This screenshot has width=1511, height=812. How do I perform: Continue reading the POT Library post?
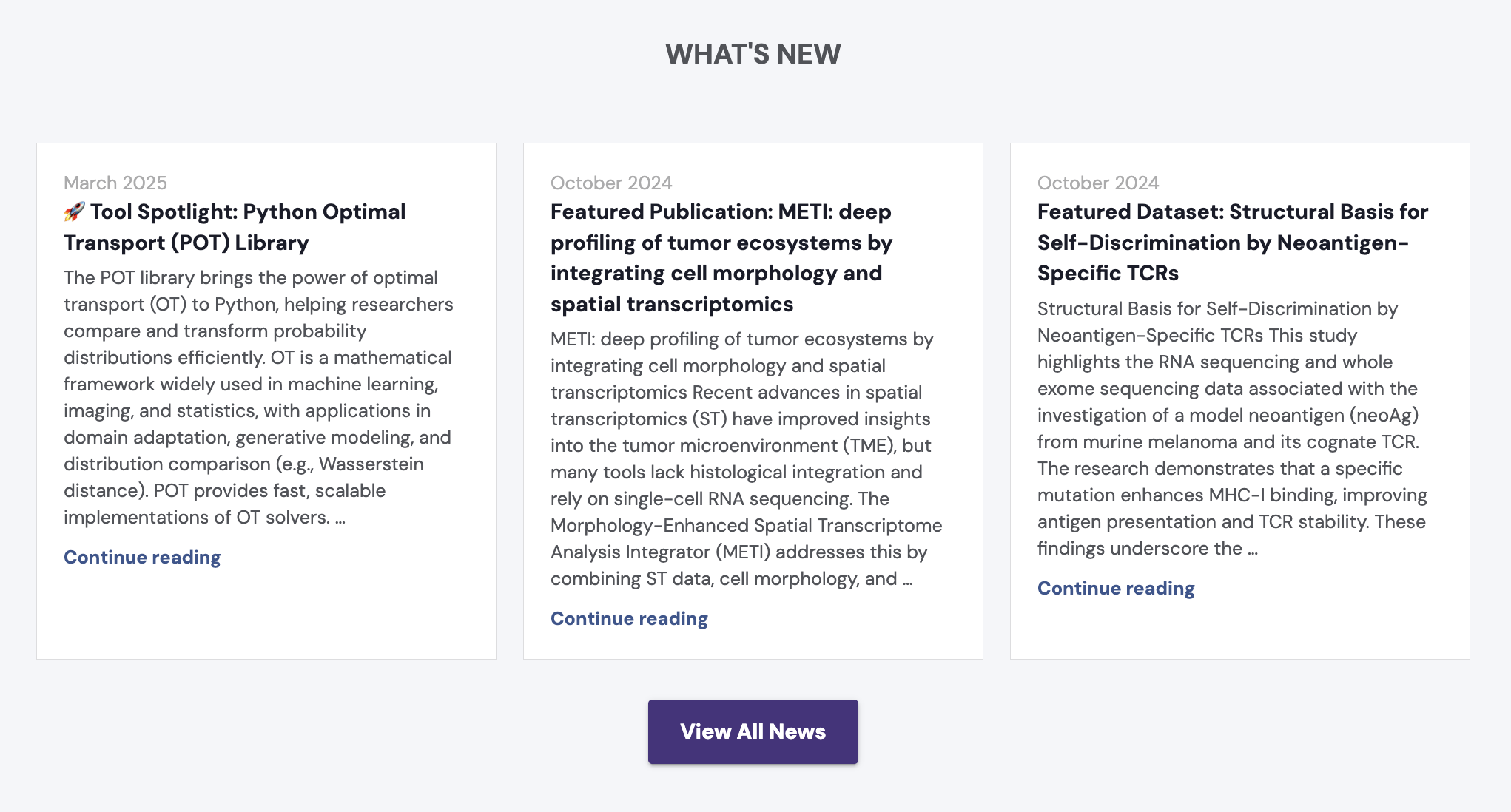[x=142, y=558]
